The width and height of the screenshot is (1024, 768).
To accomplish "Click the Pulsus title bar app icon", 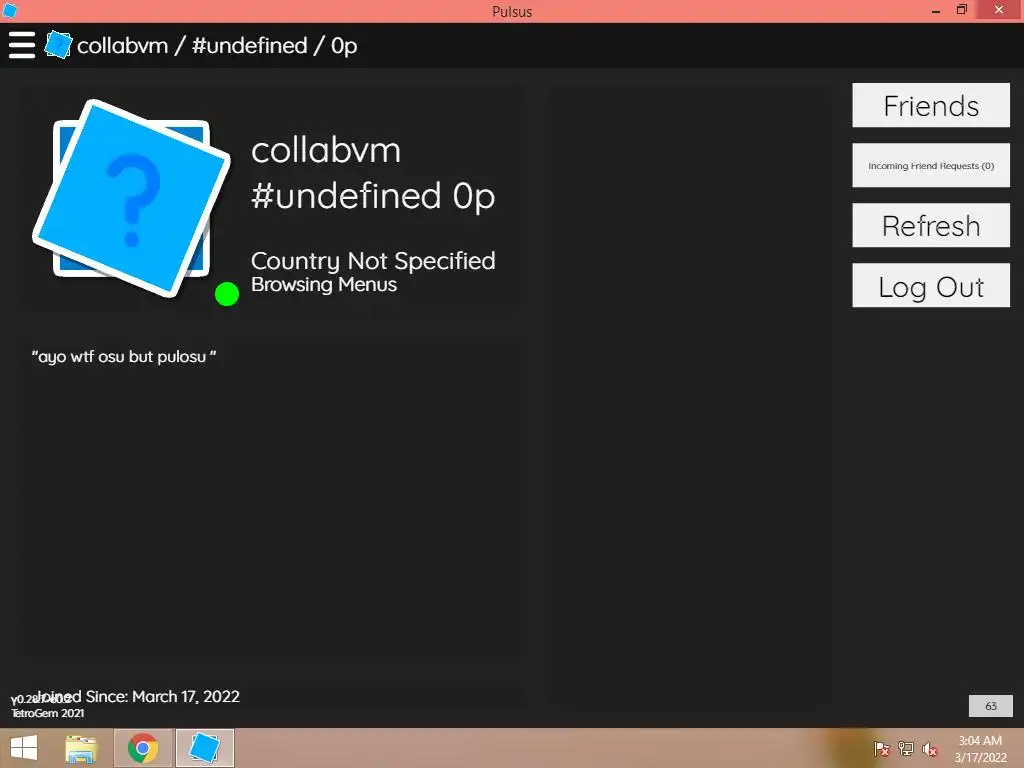I will point(9,10).
